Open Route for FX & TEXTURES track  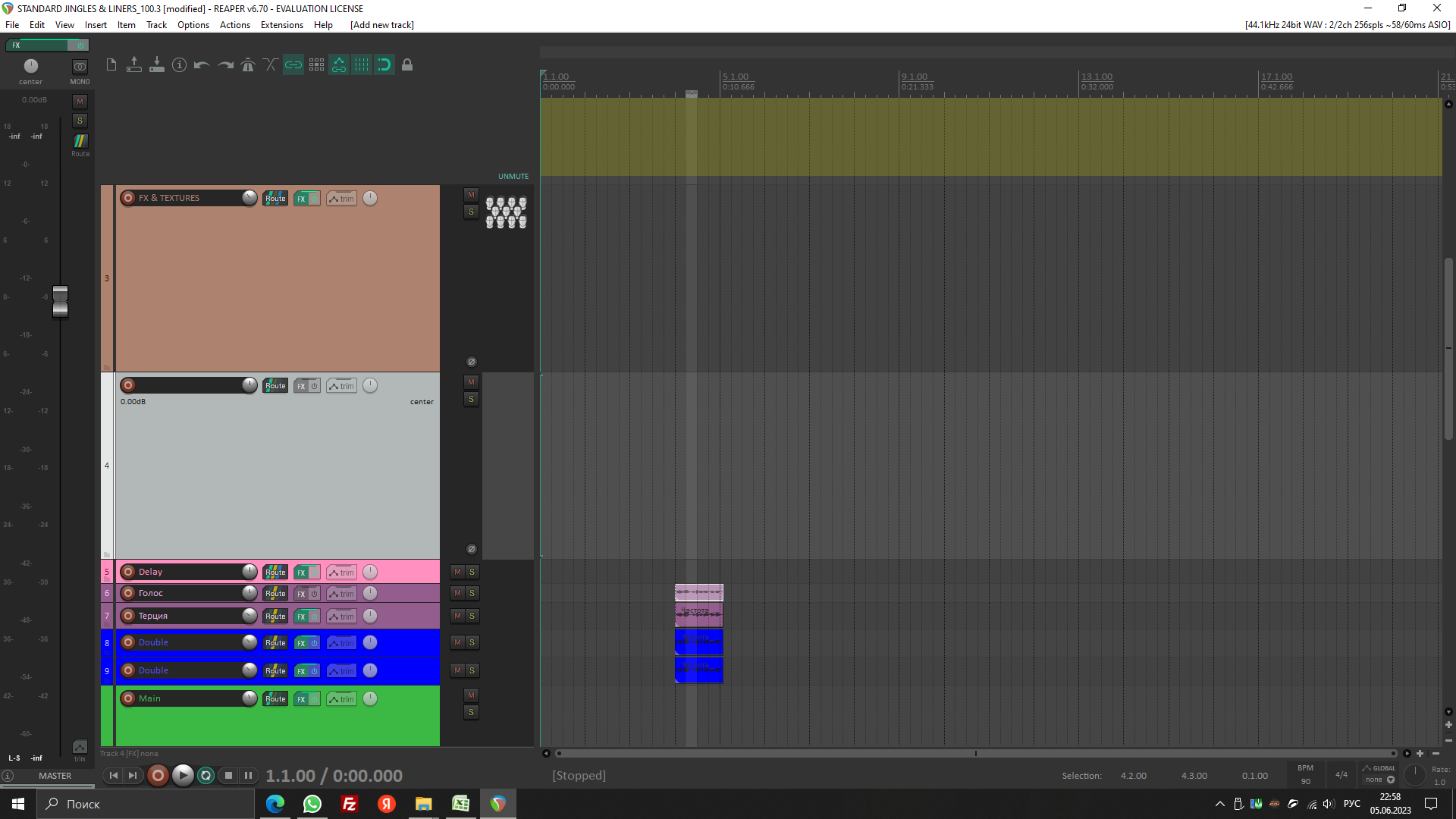[275, 199]
